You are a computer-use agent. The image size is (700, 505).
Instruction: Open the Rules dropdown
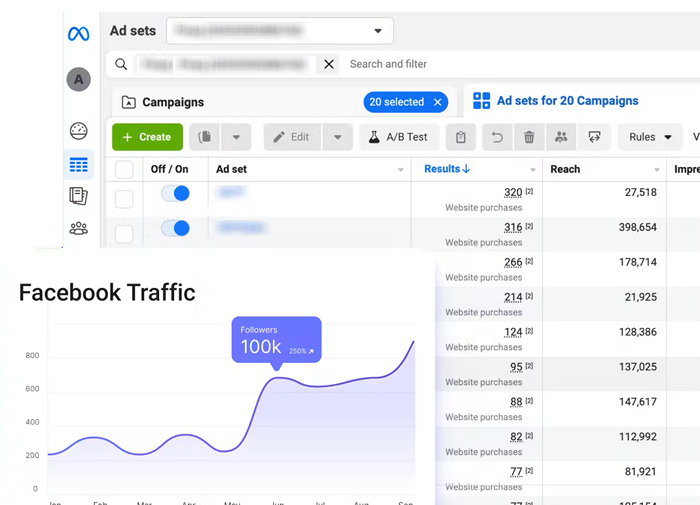(x=649, y=137)
